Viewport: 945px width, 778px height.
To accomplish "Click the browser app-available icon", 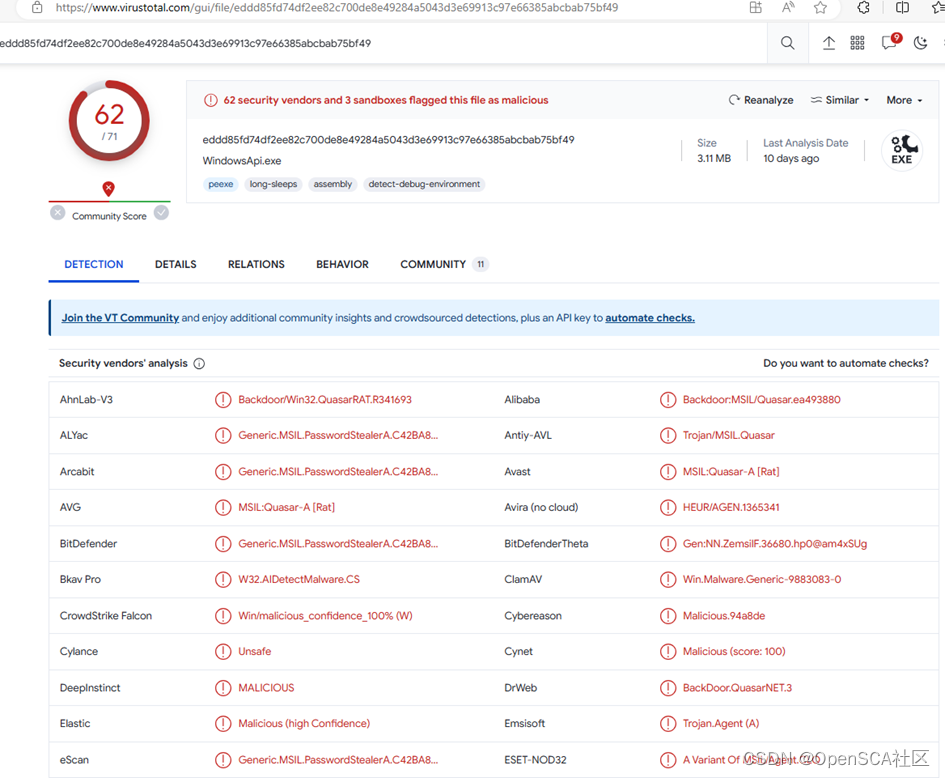I will (755, 7).
